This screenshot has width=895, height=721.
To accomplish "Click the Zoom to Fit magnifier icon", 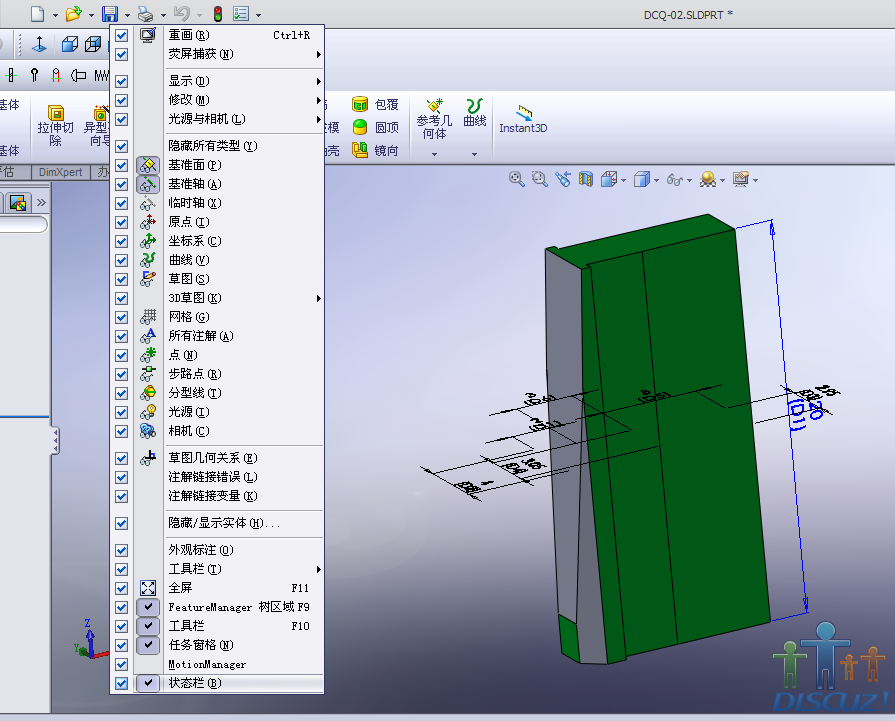I will [x=517, y=179].
